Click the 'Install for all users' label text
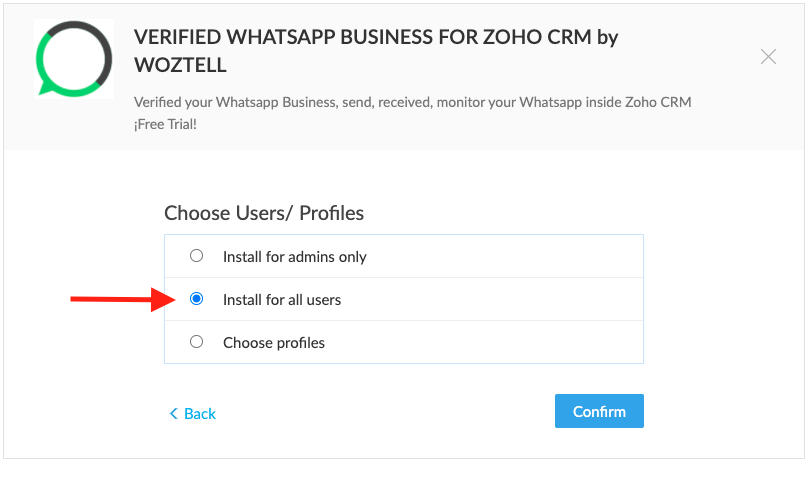 point(282,300)
